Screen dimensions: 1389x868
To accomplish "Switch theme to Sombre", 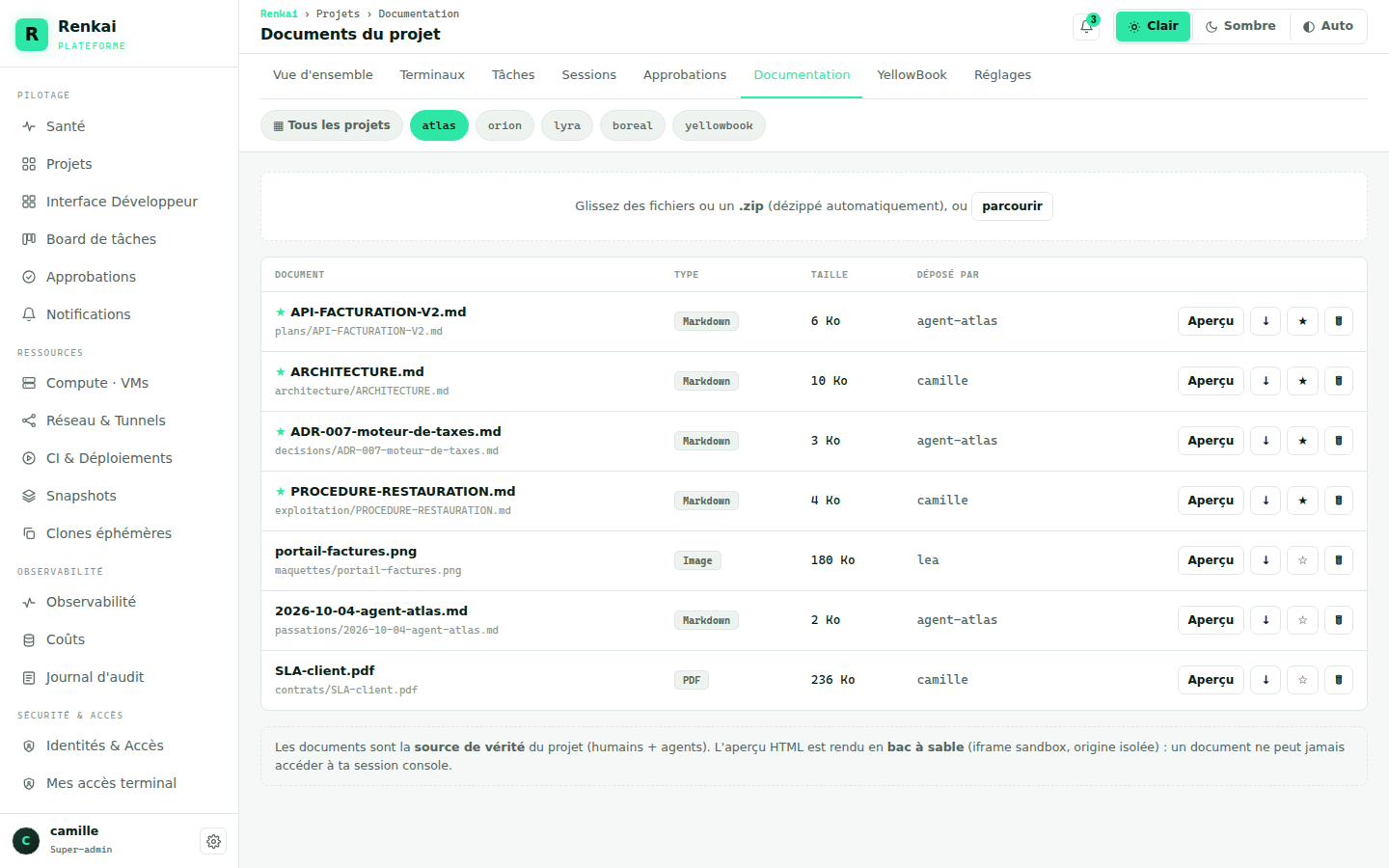I will click(x=1240, y=26).
